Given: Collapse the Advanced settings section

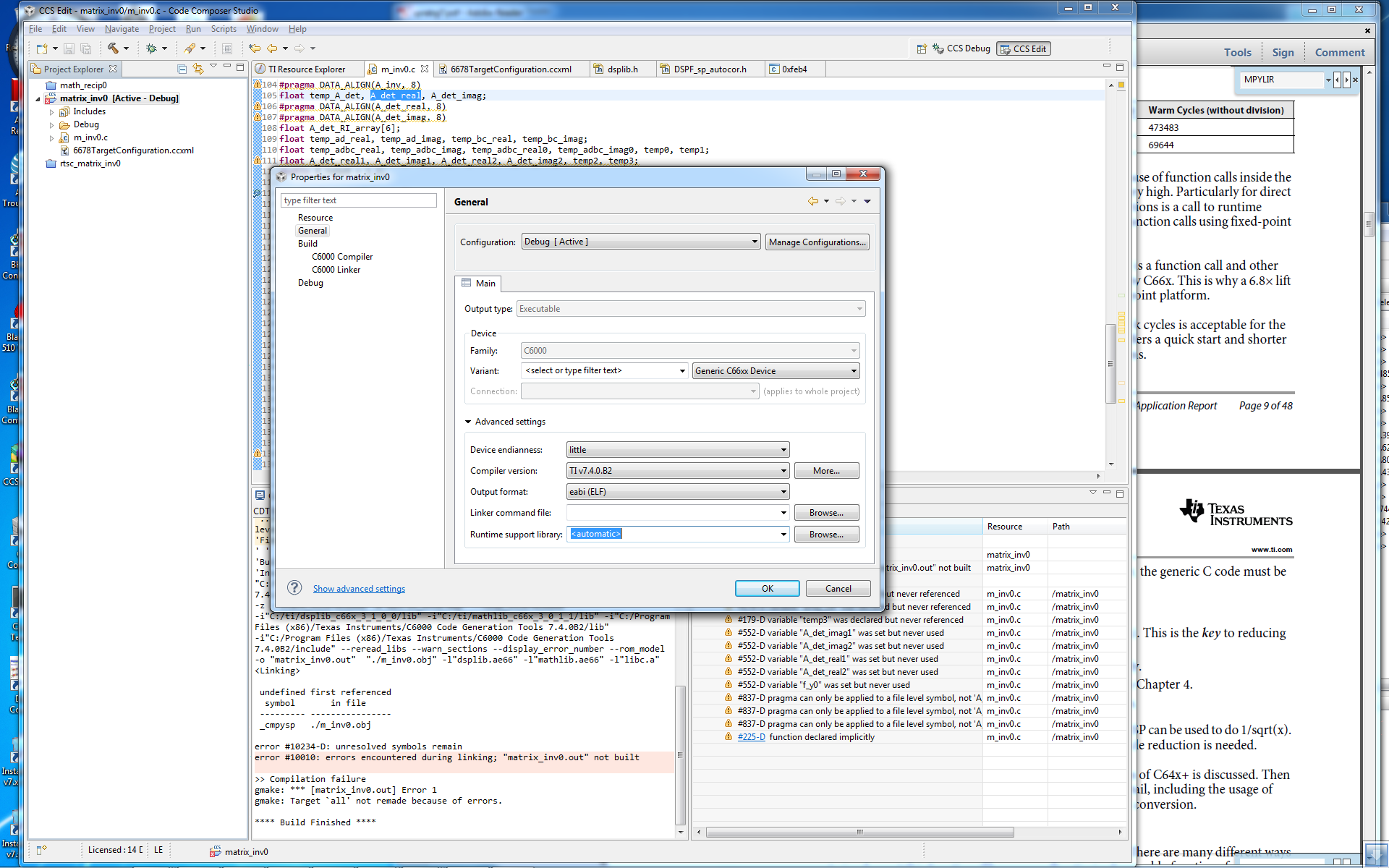Looking at the screenshot, I should (468, 422).
